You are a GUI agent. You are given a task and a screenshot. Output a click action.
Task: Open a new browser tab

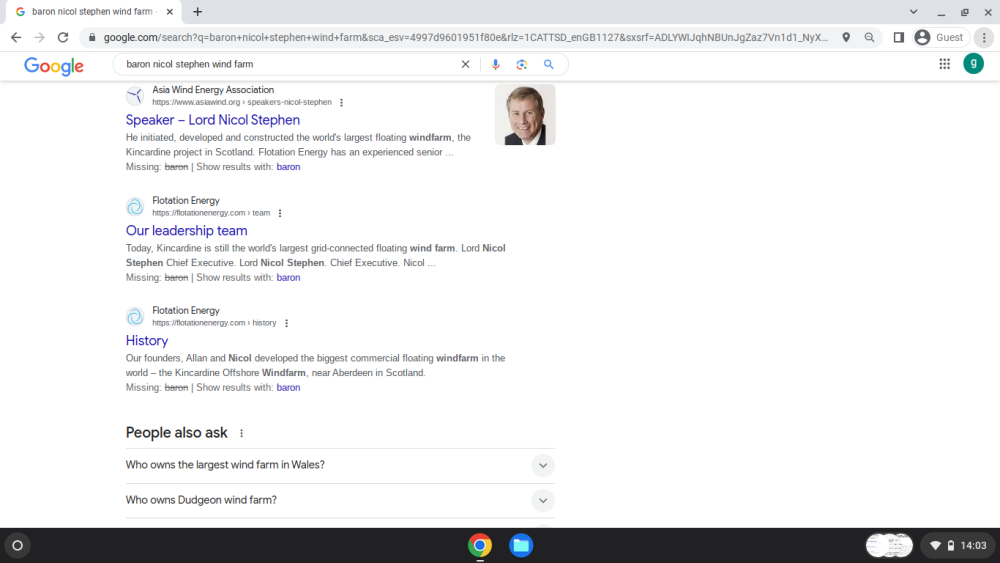tap(198, 11)
